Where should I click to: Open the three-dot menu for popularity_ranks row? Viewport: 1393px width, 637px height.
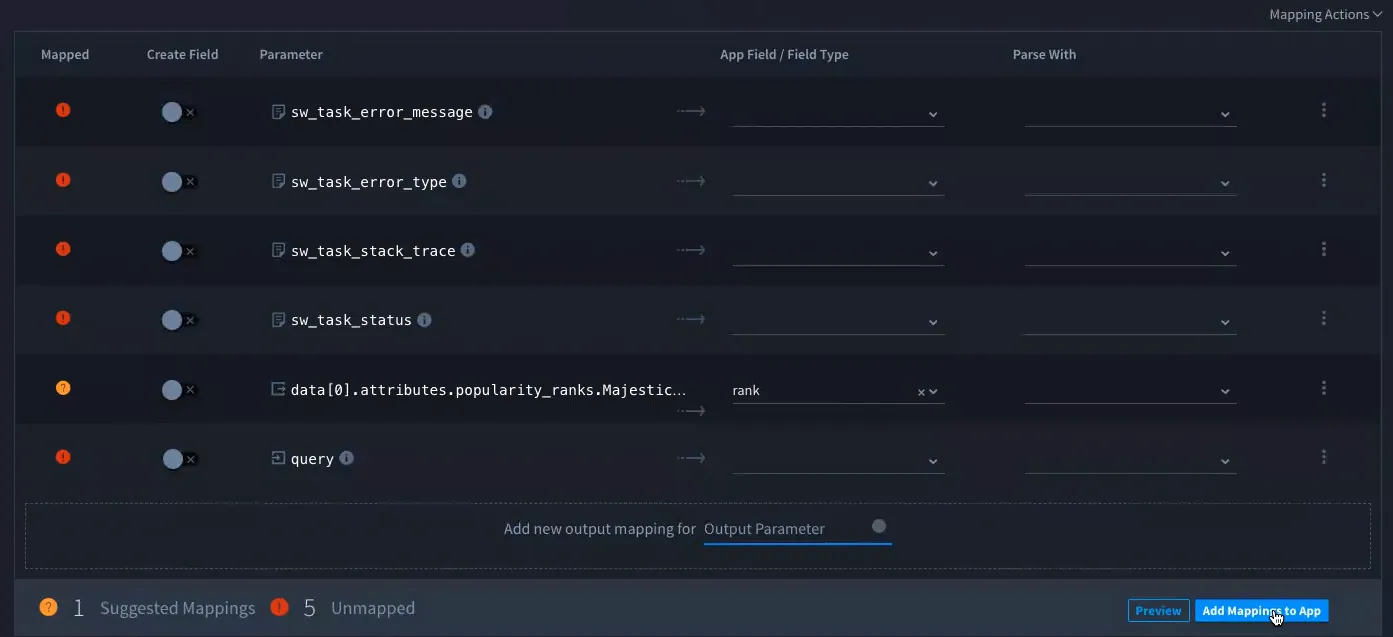coord(1323,388)
